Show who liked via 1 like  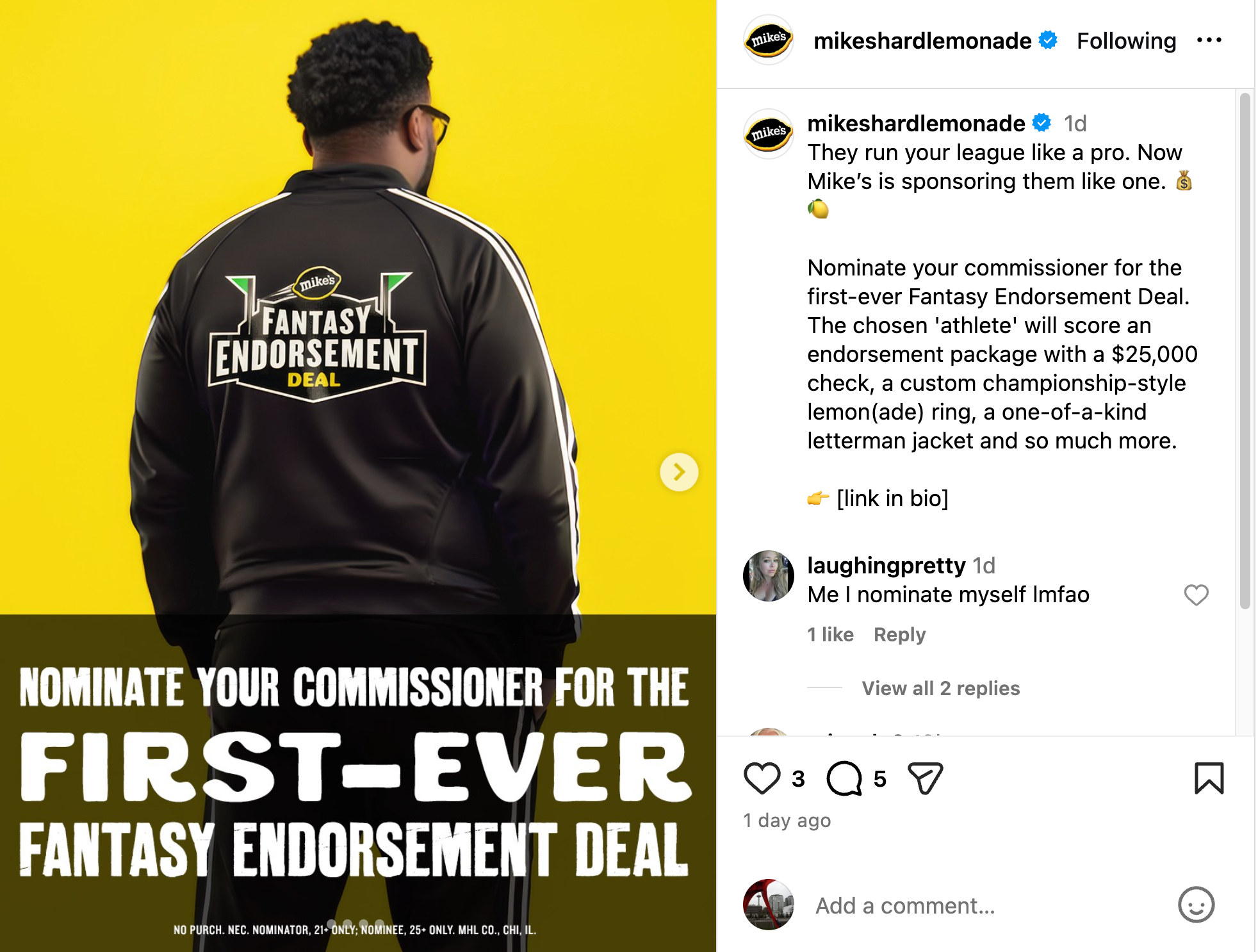830,634
